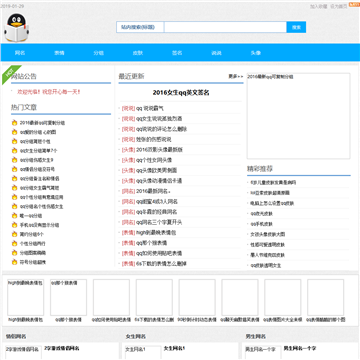The height and width of the screenshot is (360, 360).
Task: Click the 男生网名 section heading
Action: tap(256, 336)
